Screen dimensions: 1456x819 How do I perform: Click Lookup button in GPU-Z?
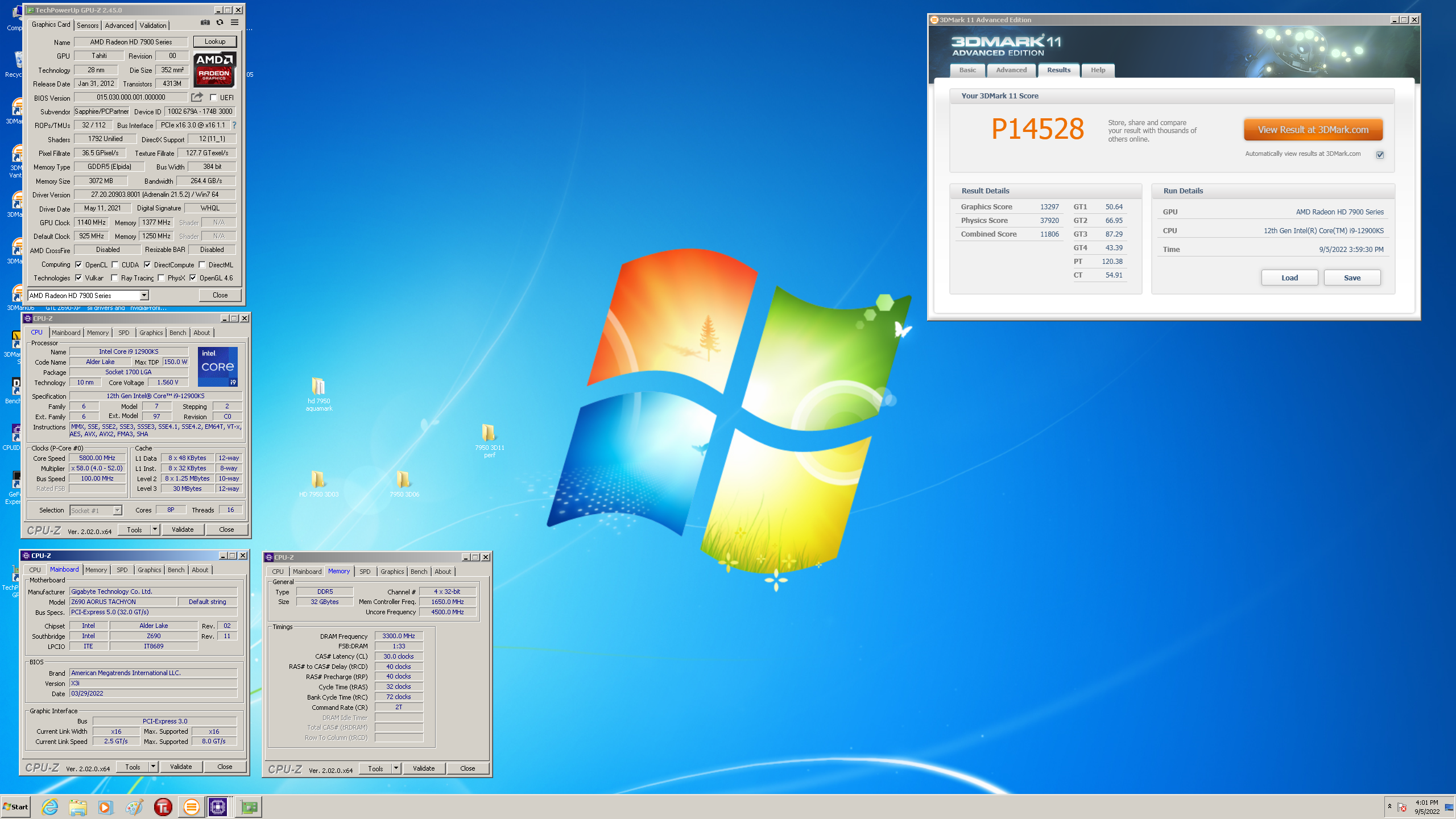point(215,42)
